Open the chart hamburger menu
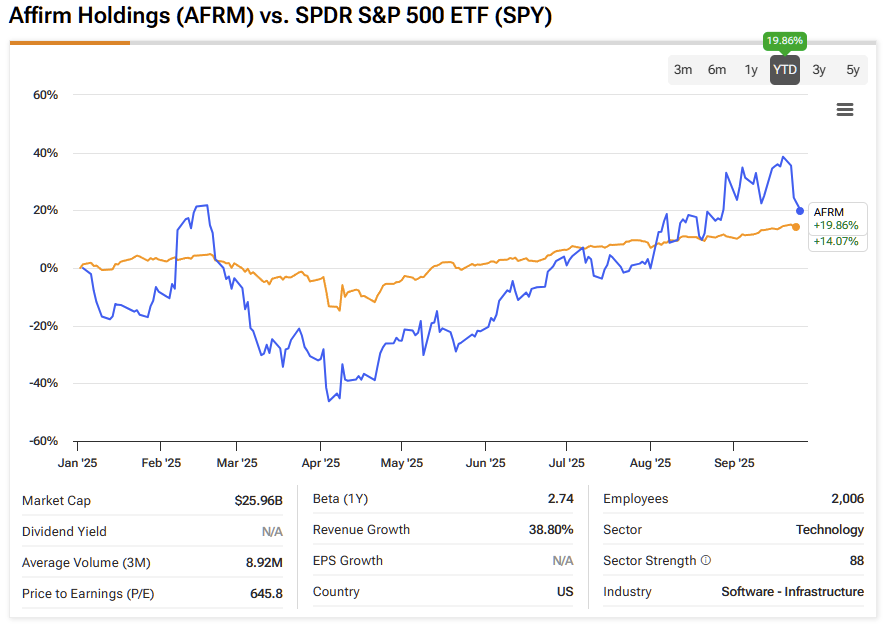 845,110
